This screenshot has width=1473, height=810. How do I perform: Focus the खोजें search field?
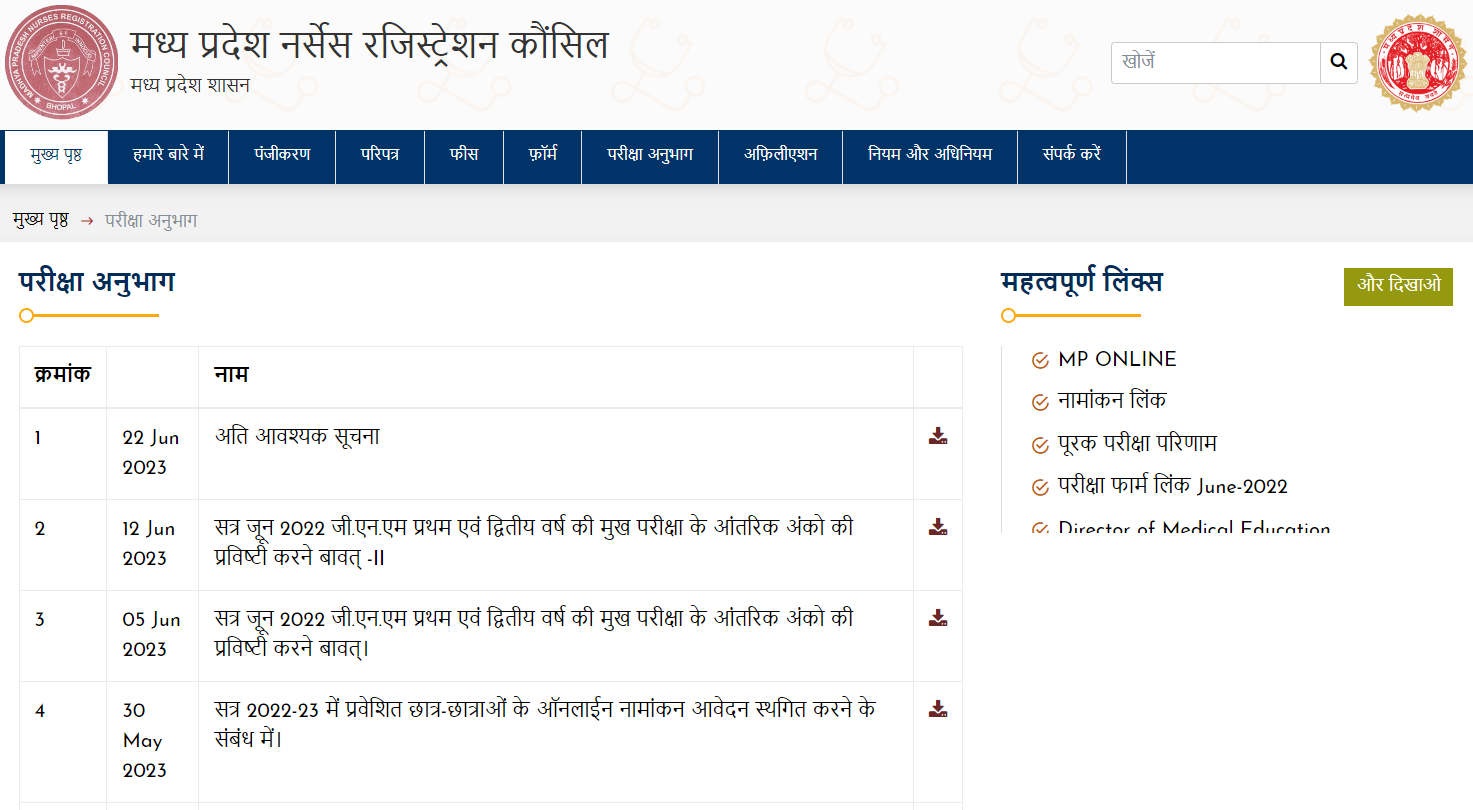point(1216,63)
